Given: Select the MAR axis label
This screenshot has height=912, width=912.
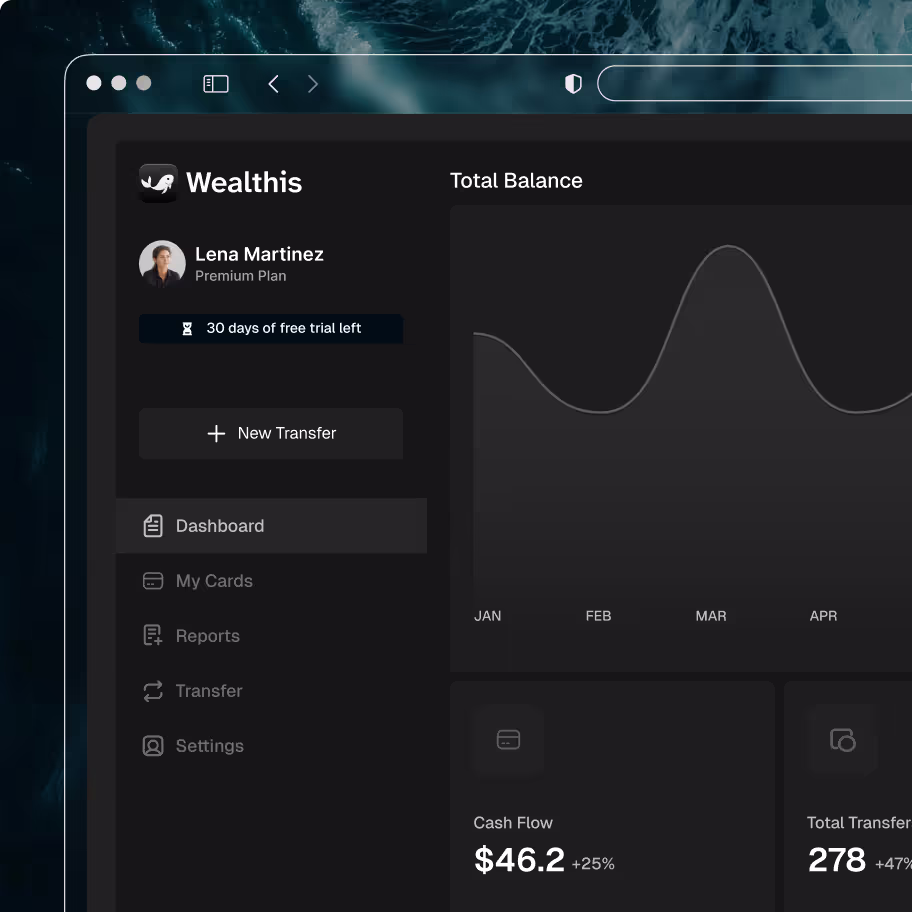Looking at the screenshot, I should [711, 616].
